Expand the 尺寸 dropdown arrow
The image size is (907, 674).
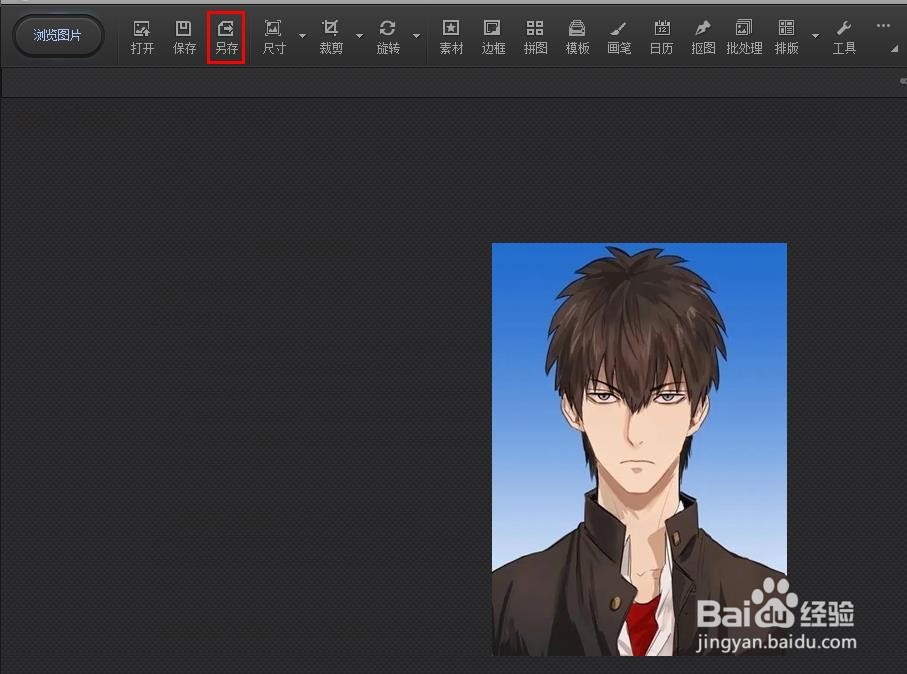302,36
